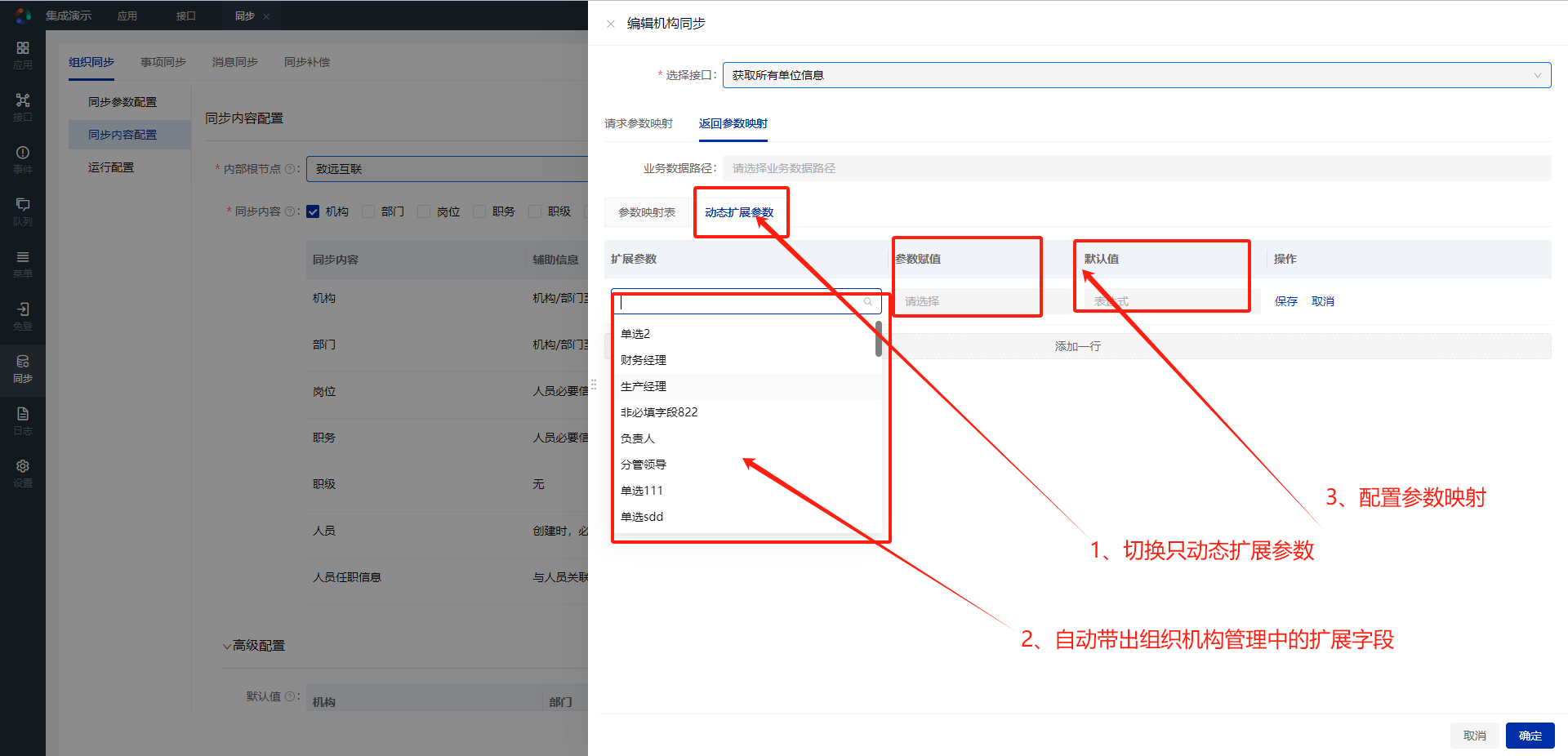Select 同步内容配置 in the side menu
Image resolution: width=1568 pixels, height=756 pixels.
tap(129, 135)
